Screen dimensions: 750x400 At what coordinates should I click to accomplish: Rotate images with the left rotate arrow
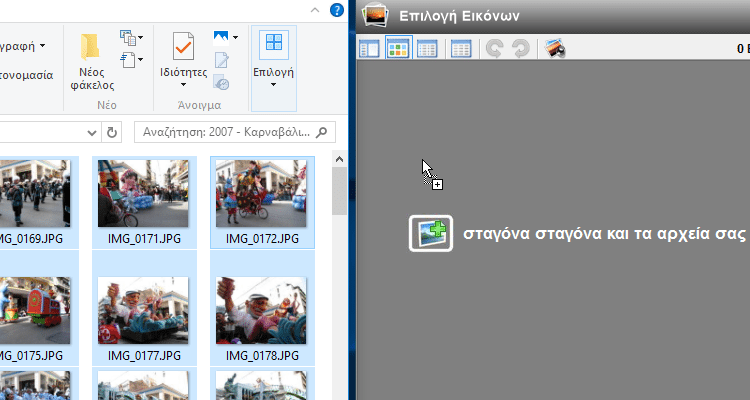495,49
